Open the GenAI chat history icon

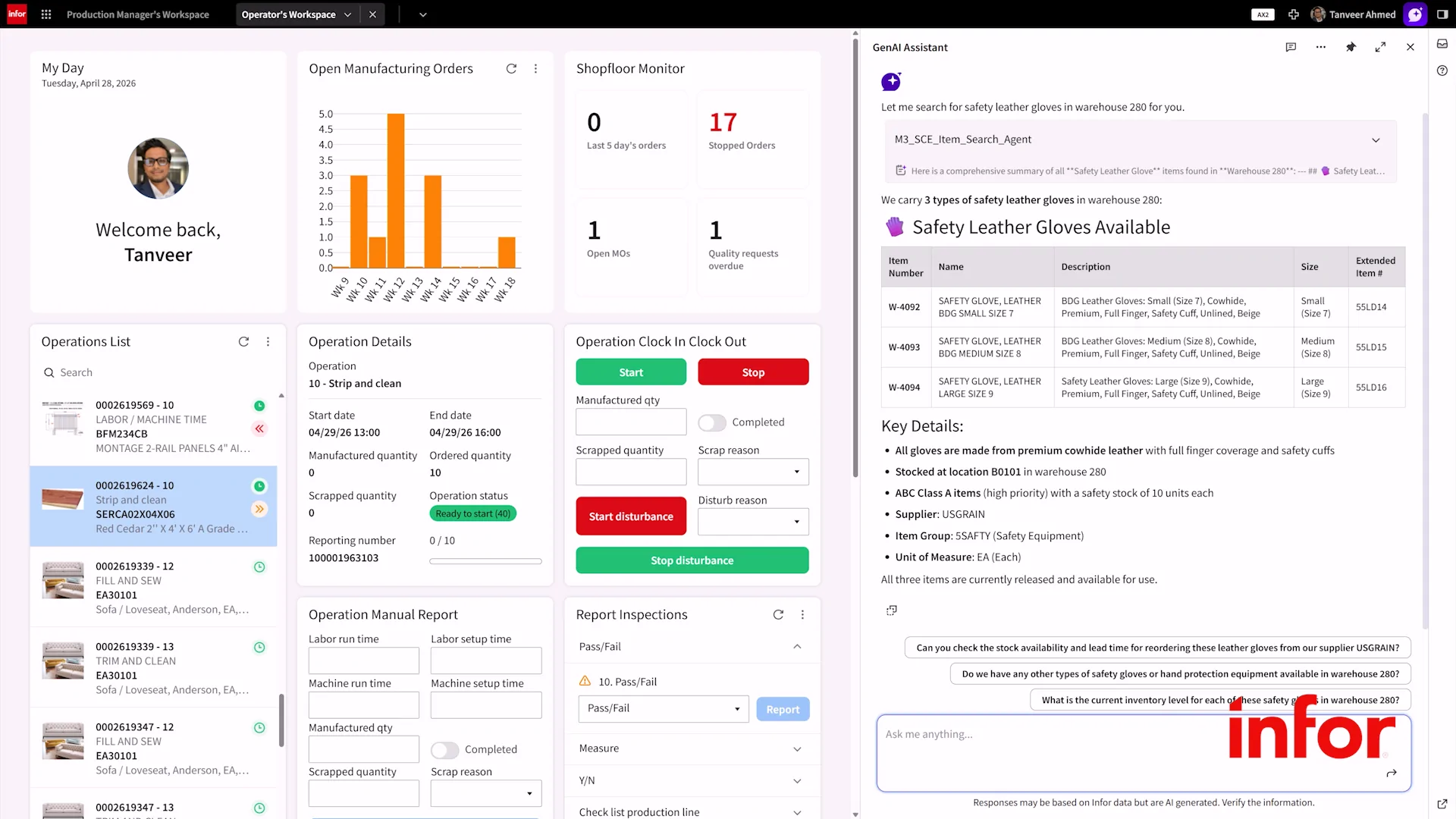pyautogui.click(x=1291, y=47)
